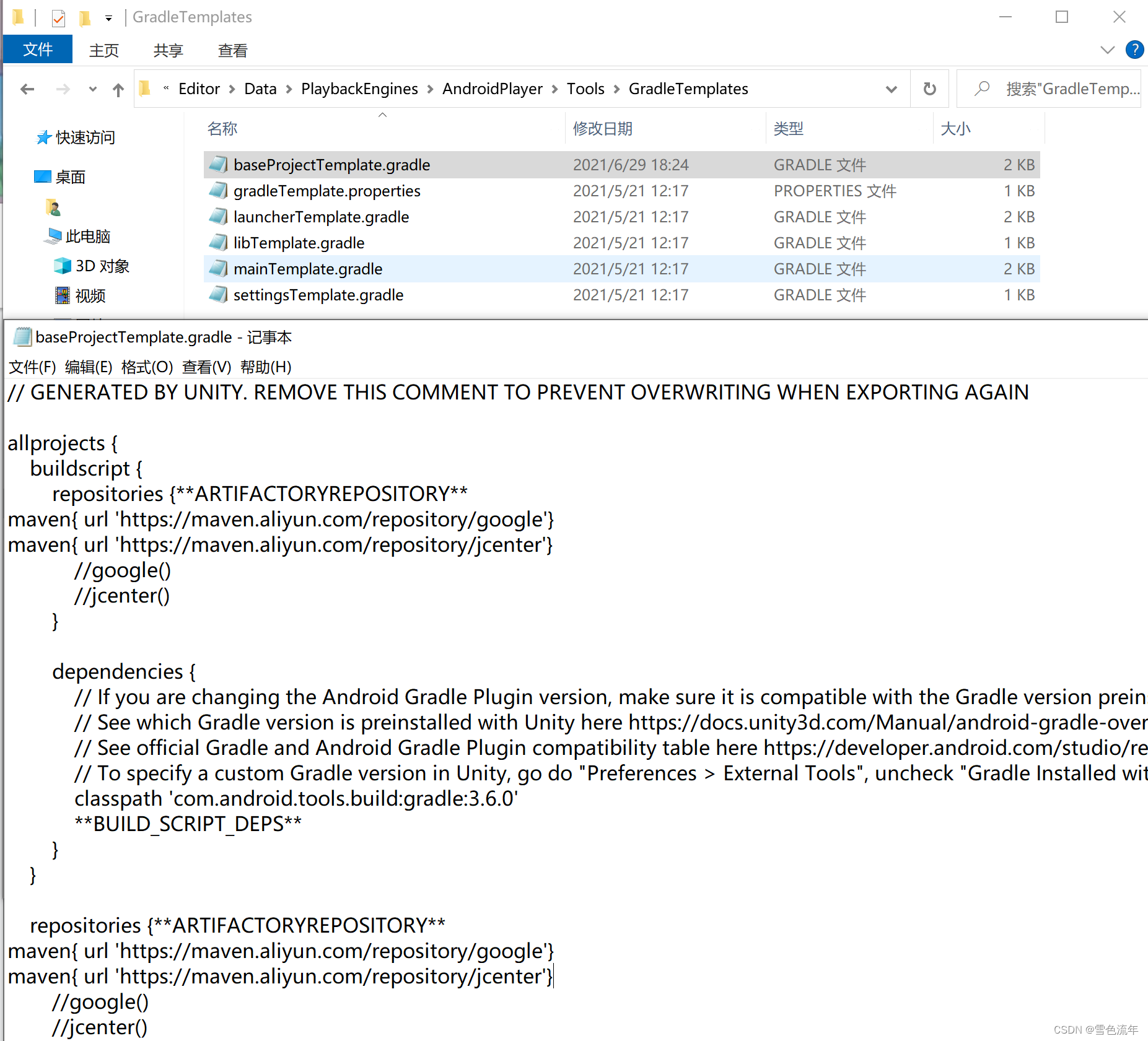Click the search magnifier icon
This screenshot has width=1148, height=1041.
pyautogui.click(x=982, y=89)
